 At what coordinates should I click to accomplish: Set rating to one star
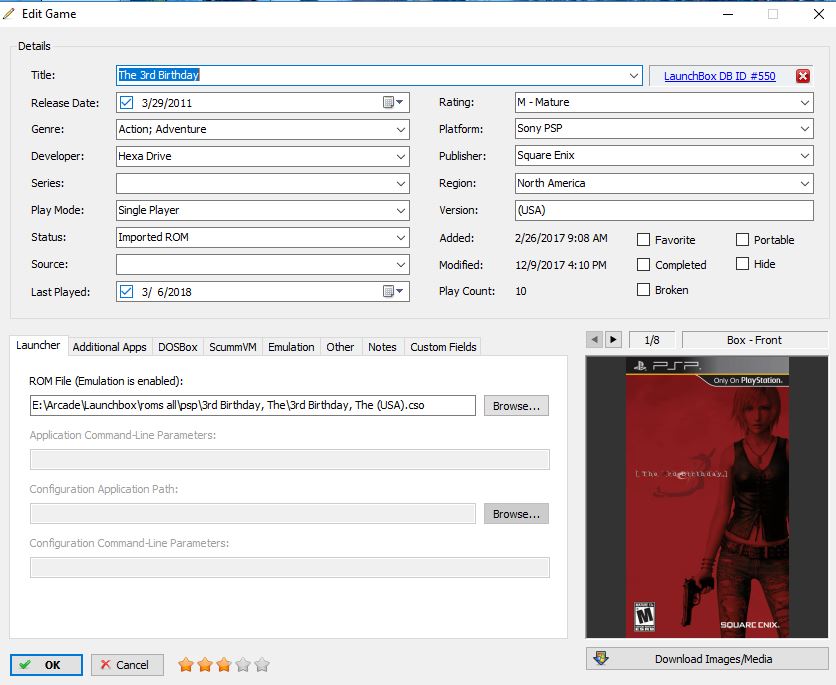(186, 664)
